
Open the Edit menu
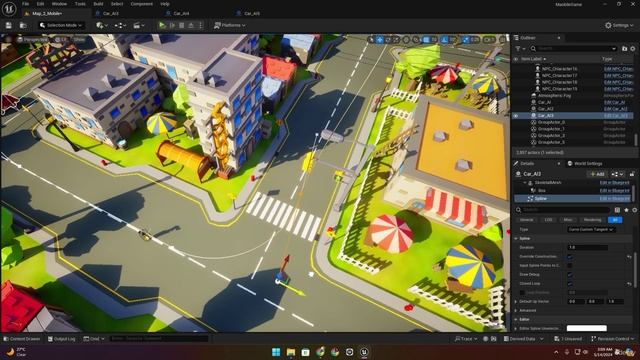coord(40,4)
